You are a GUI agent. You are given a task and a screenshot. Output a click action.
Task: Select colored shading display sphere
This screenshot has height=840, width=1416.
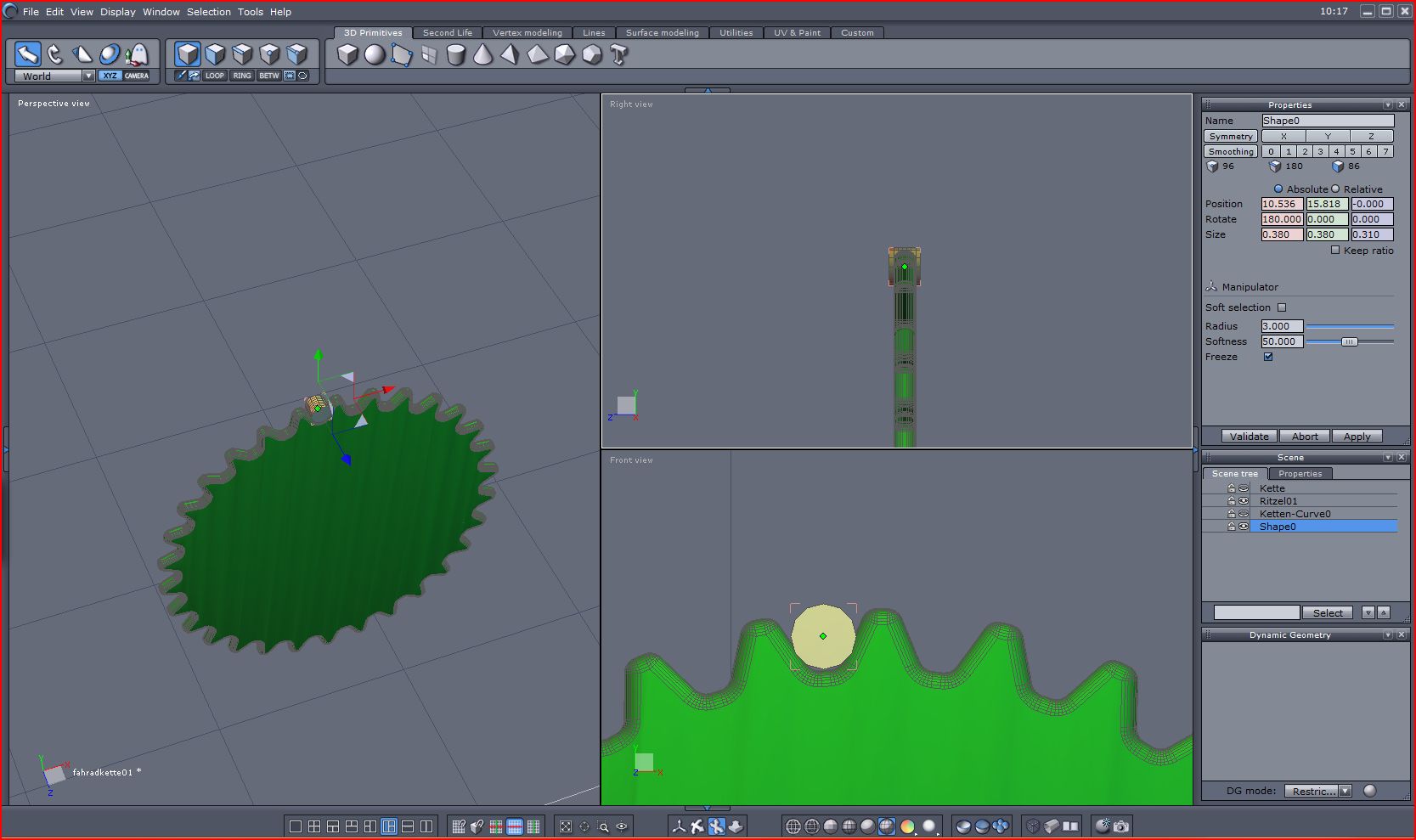pyautogui.click(x=907, y=826)
